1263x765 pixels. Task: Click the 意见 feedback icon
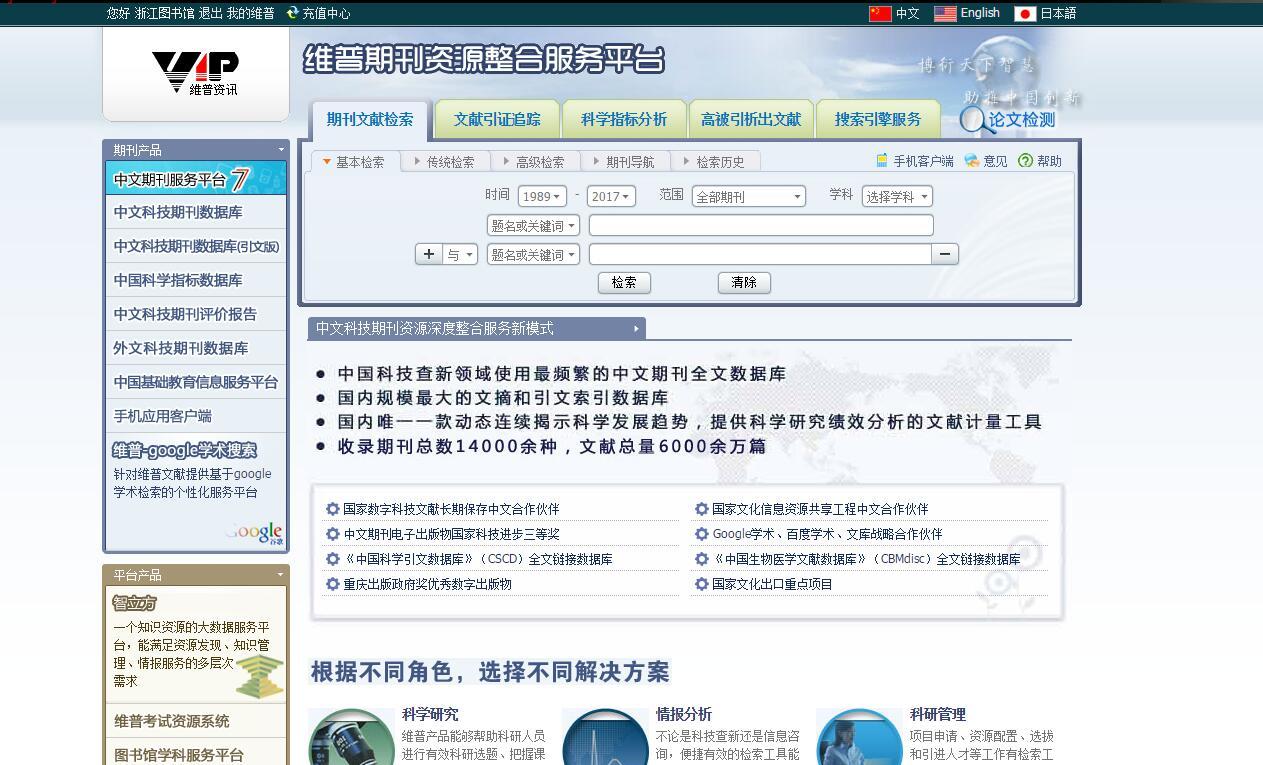pos(972,160)
